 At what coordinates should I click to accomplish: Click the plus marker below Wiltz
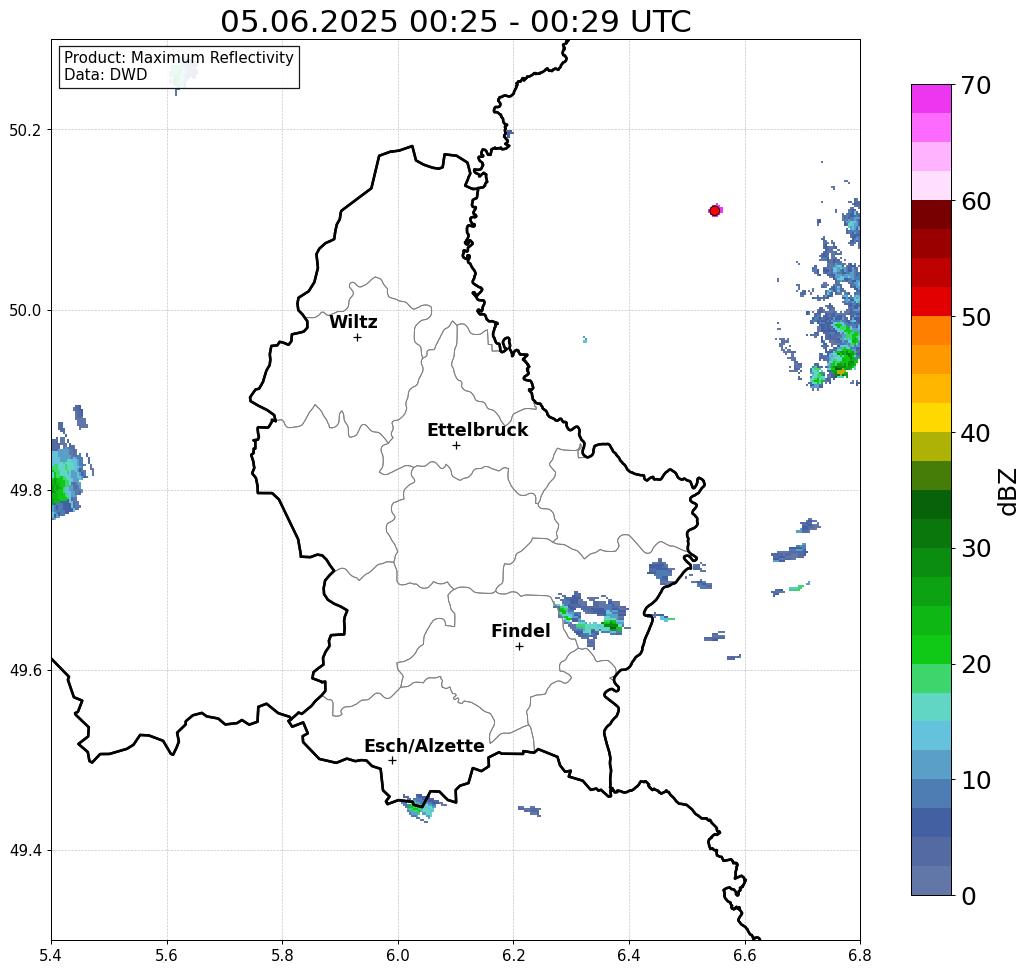pyautogui.click(x=358, y=337)
